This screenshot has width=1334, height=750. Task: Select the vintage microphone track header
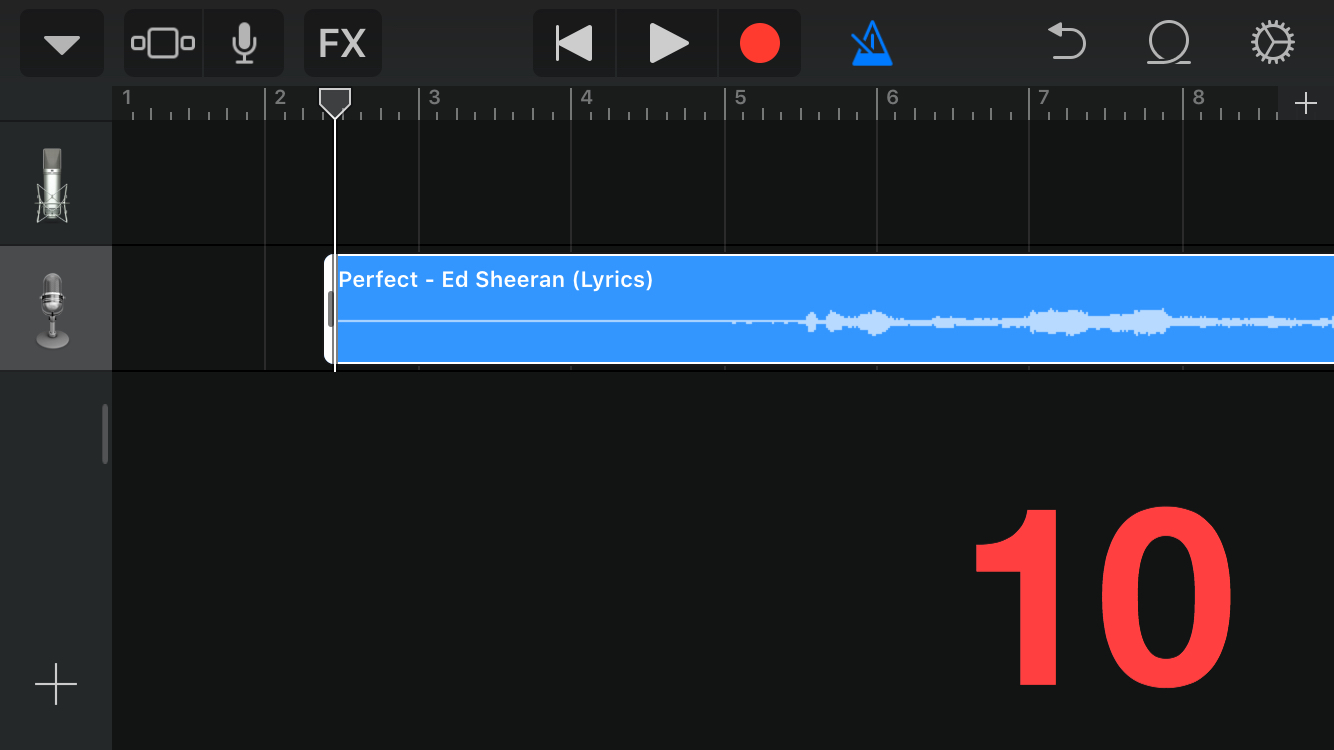pos(55,309)
